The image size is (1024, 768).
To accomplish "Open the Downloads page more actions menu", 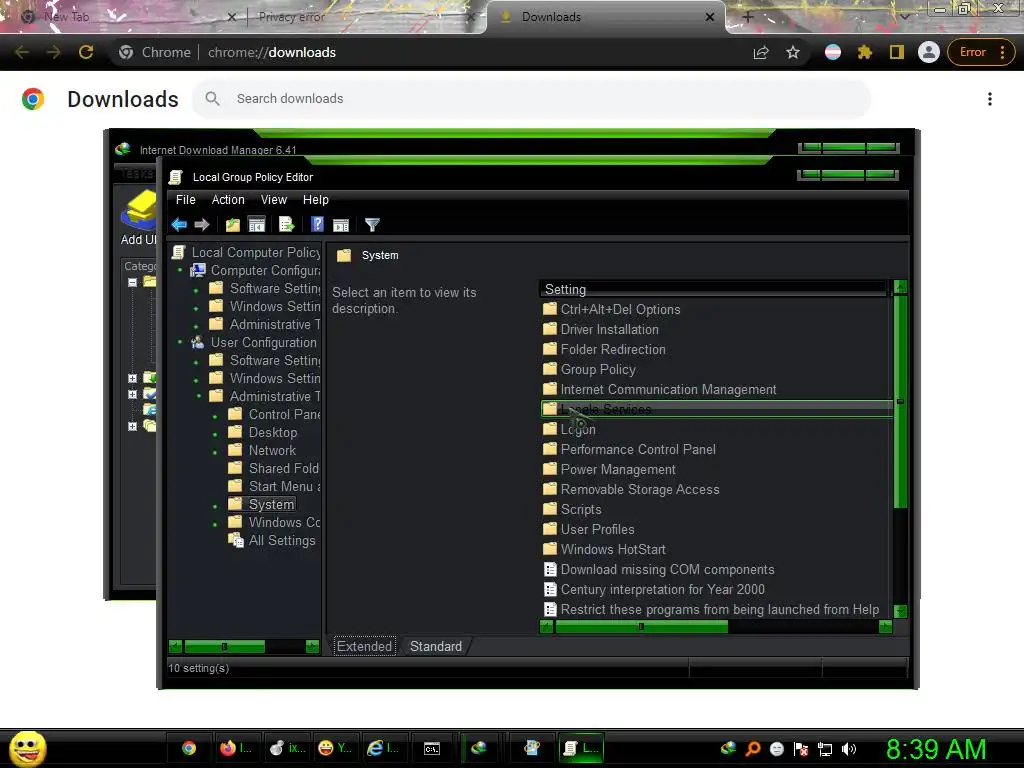I will pyautogui.click(x=990, y=99).
